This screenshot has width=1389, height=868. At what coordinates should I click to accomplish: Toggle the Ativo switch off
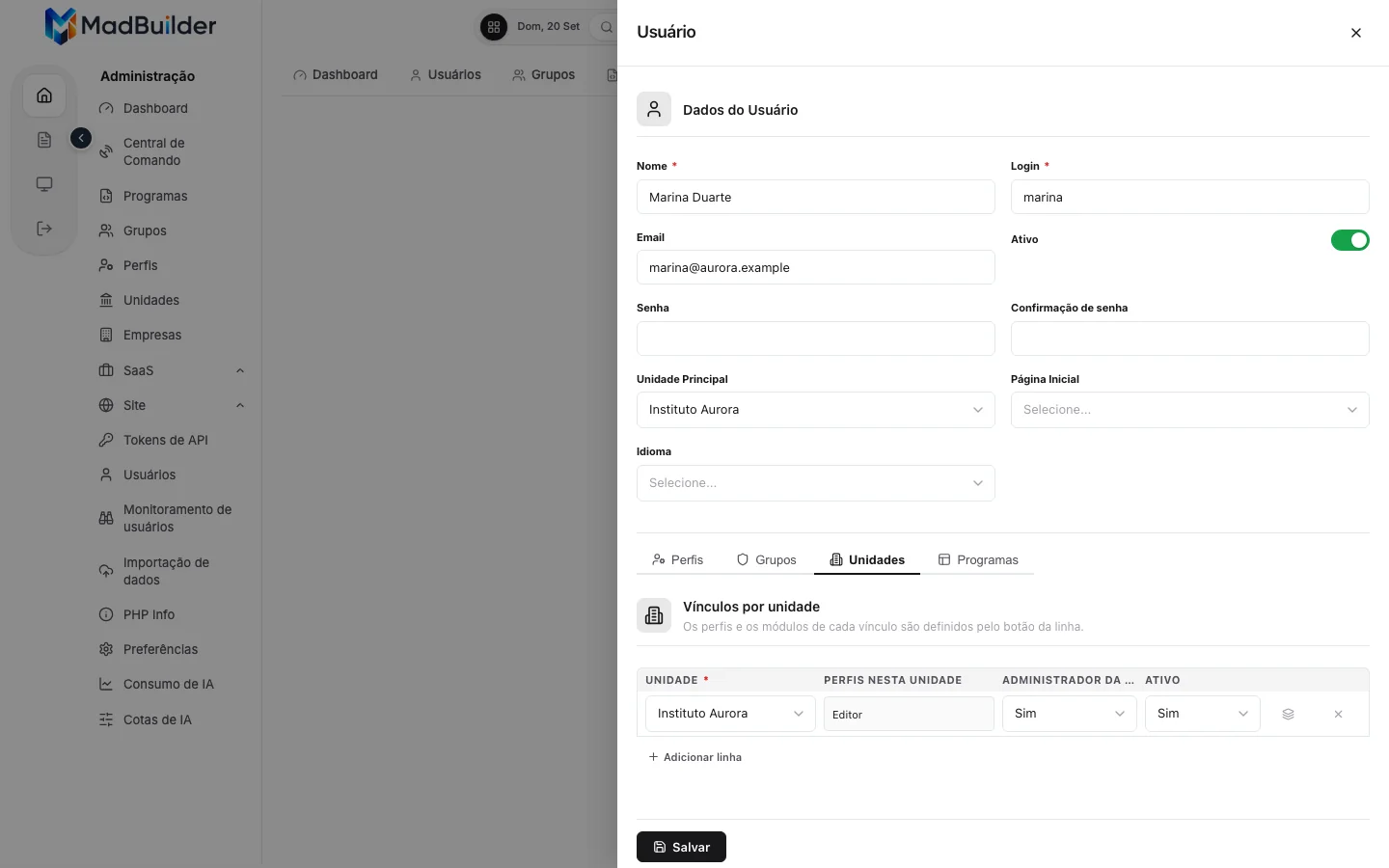[x=1349, y=240]
